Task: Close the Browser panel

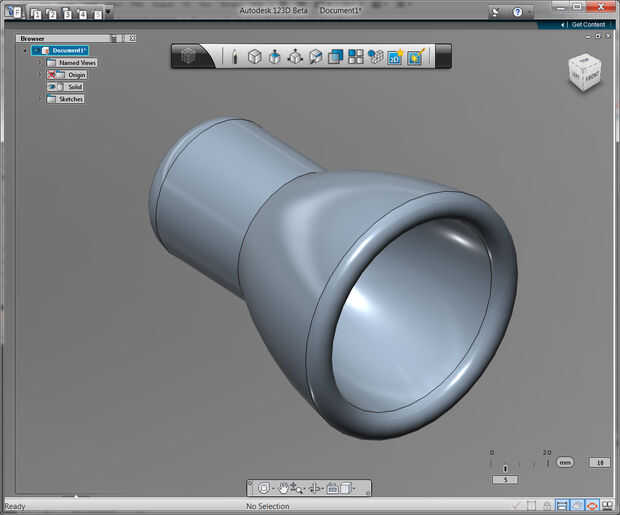Action: point(132,38)
